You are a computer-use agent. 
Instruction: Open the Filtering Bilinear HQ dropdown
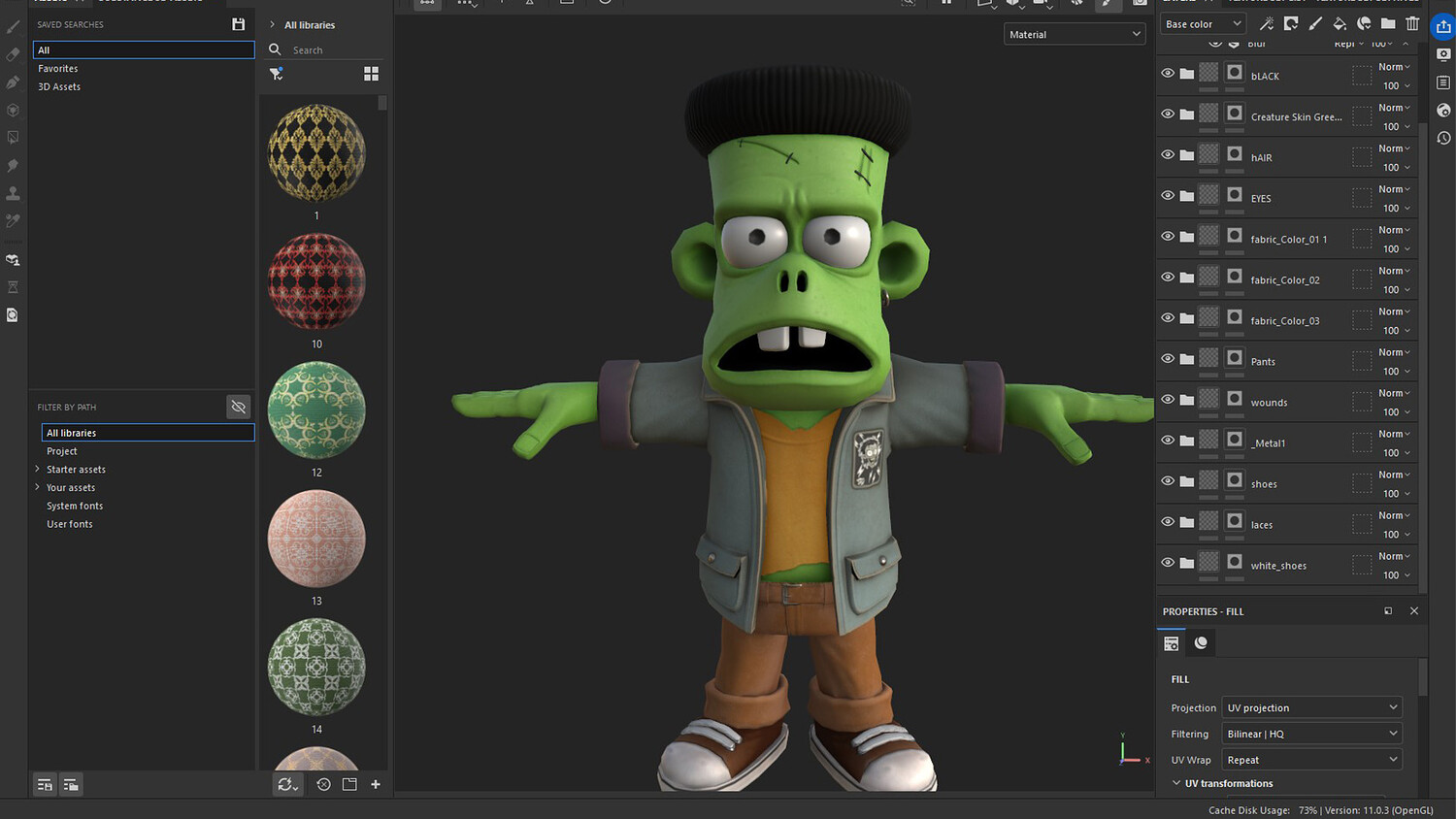click(1312, 734)
